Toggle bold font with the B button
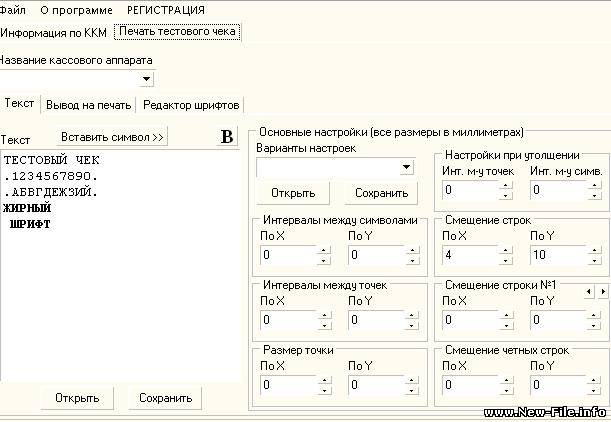Screen dimensions: 611x422 pyautogui.click(x=227, y=137)
